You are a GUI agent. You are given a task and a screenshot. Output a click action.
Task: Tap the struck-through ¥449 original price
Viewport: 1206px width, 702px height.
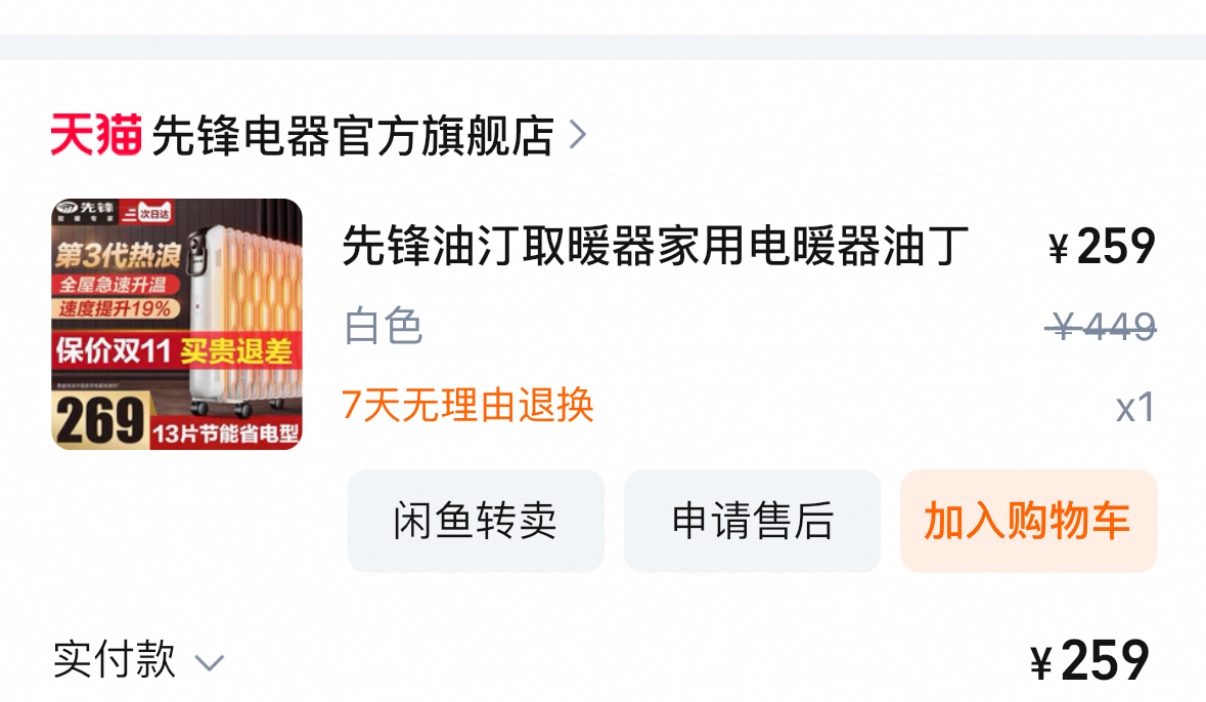pos(1102,326)
